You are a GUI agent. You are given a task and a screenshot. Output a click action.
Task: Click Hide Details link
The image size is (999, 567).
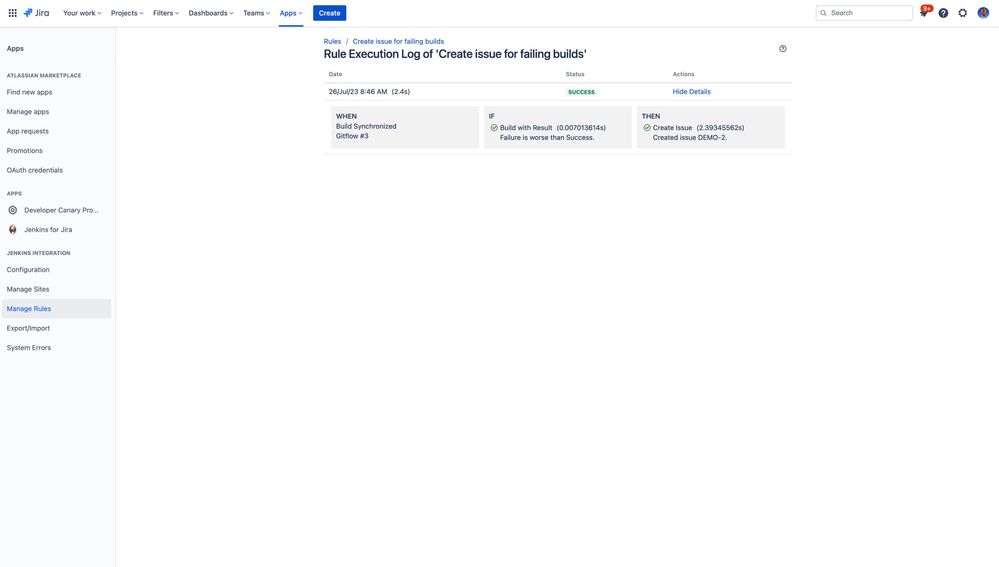tap(691, 92)
